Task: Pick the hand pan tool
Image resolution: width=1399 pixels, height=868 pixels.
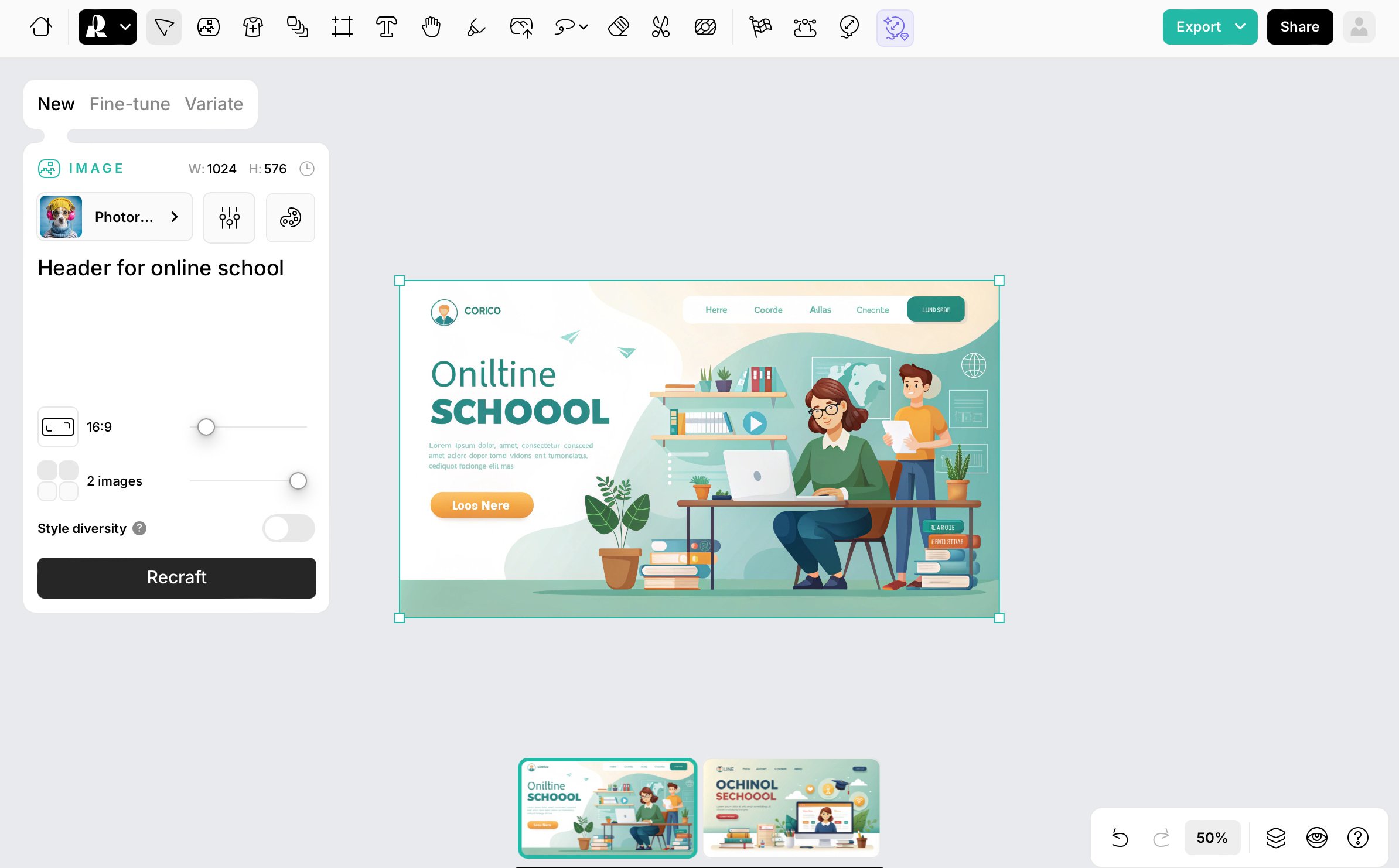Action: pos(431,27)
